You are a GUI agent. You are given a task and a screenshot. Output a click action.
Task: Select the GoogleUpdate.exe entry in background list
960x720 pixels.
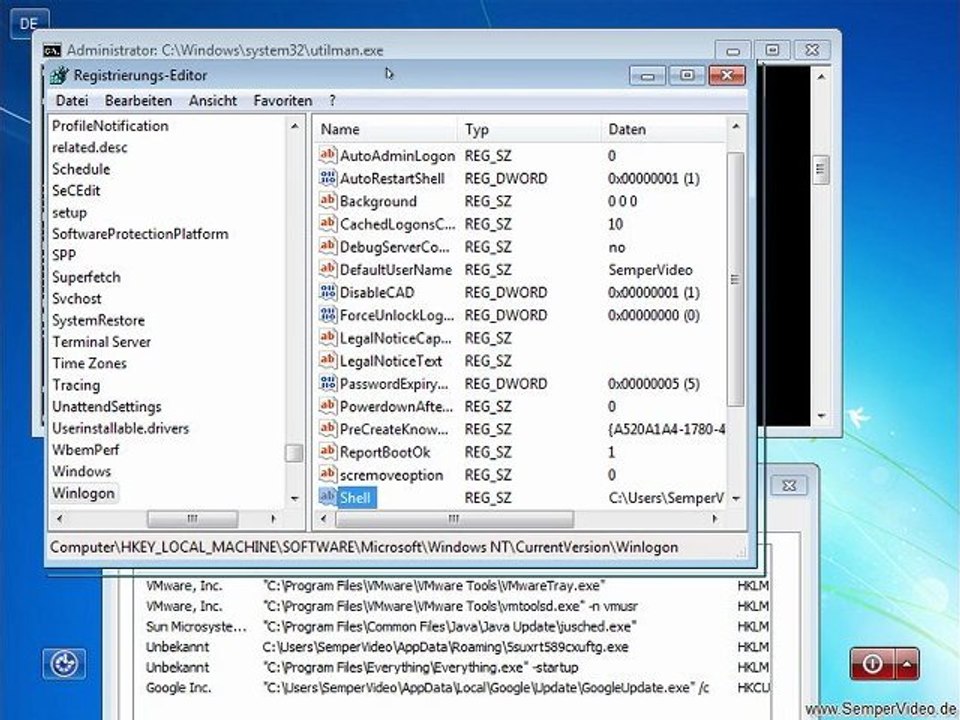coord(456,688)
